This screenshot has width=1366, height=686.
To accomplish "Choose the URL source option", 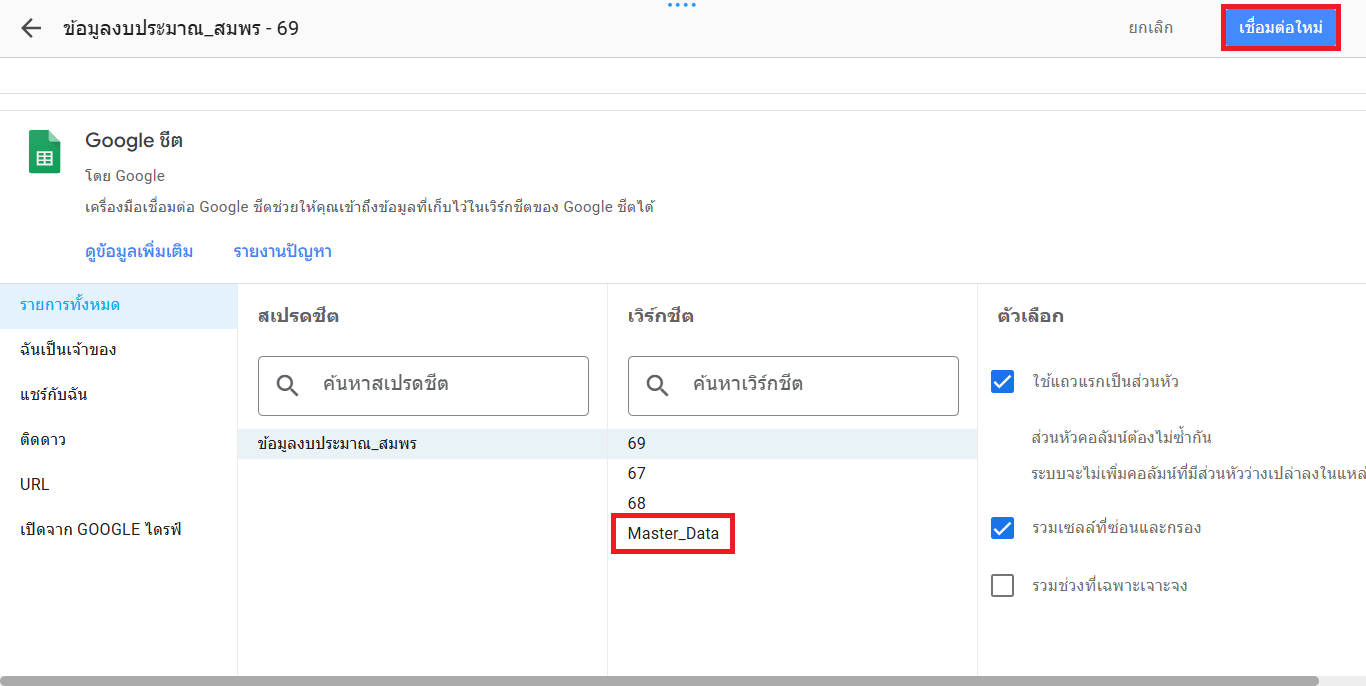I will click(35, 485).
